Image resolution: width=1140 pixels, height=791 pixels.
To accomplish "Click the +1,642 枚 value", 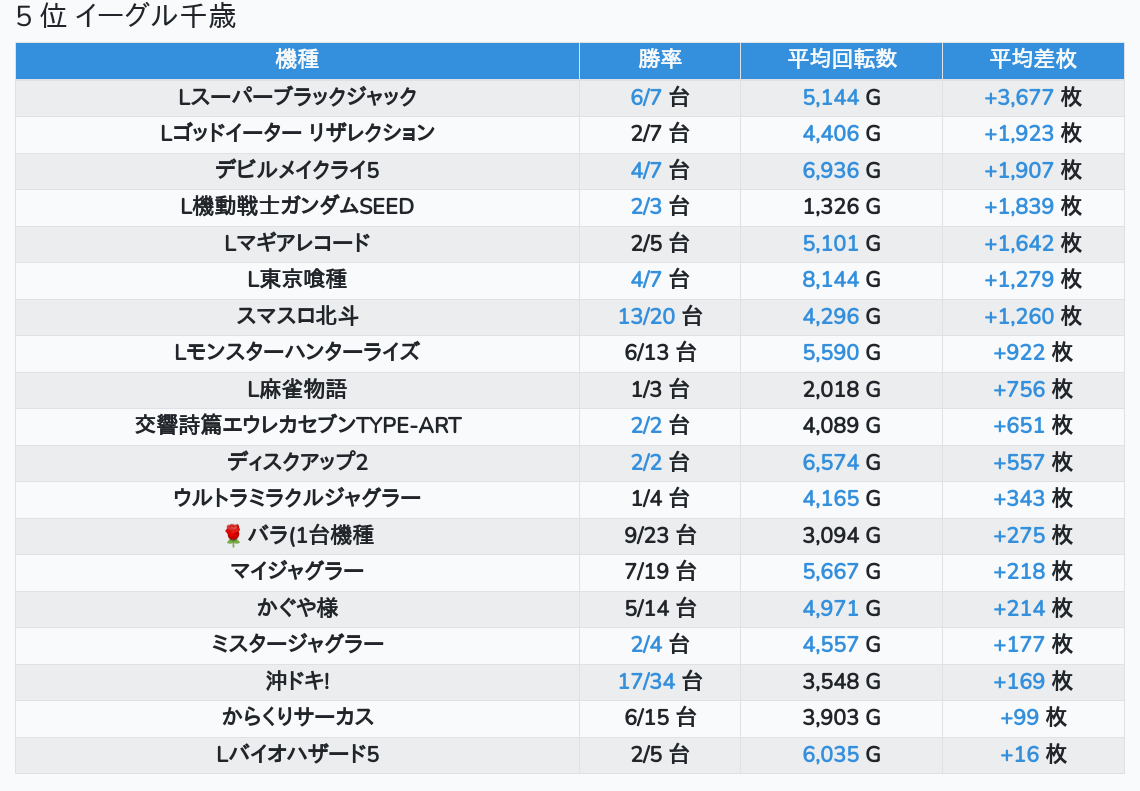I will click(1032, 243).
